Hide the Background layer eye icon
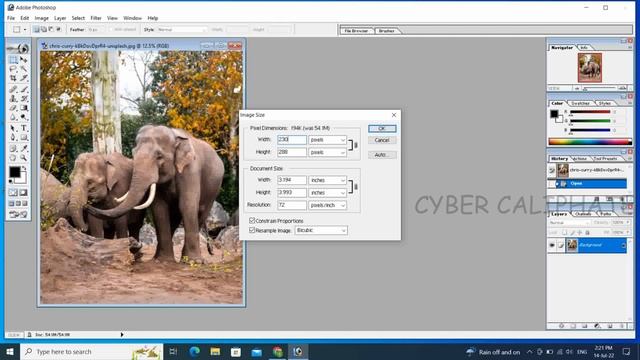The image size is (640, 360). (552, 245)
